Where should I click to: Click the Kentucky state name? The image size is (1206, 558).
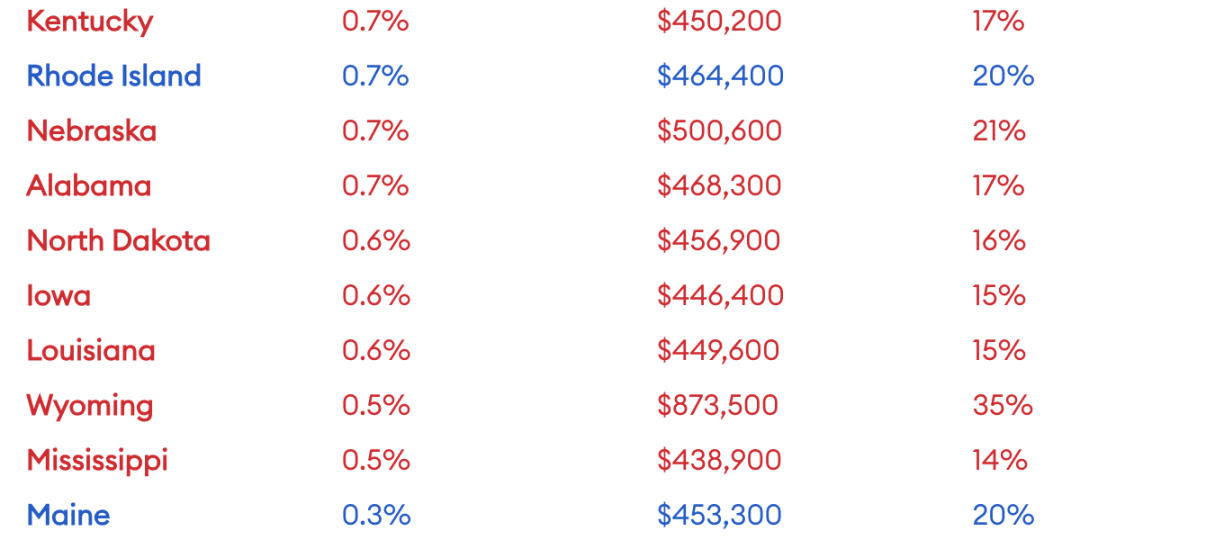point(89,22)
